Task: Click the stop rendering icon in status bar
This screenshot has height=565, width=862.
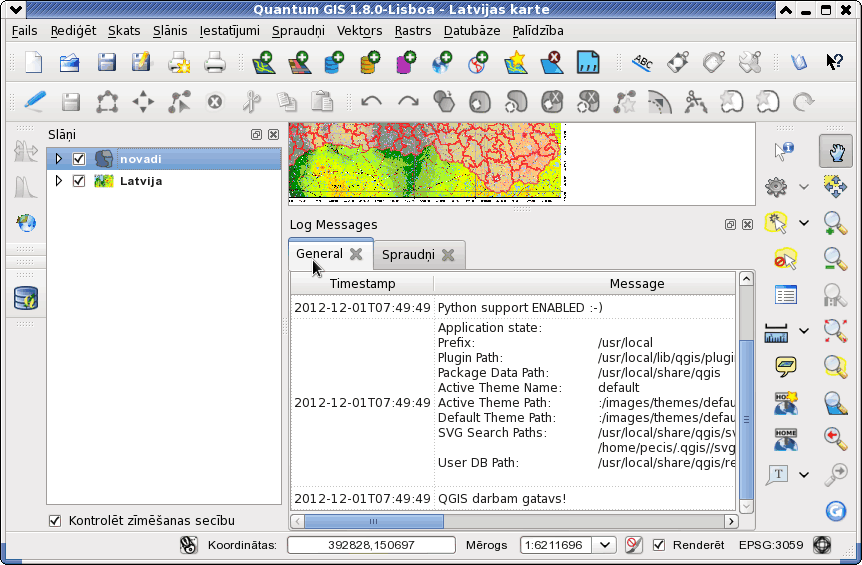Action: [633, 545]
